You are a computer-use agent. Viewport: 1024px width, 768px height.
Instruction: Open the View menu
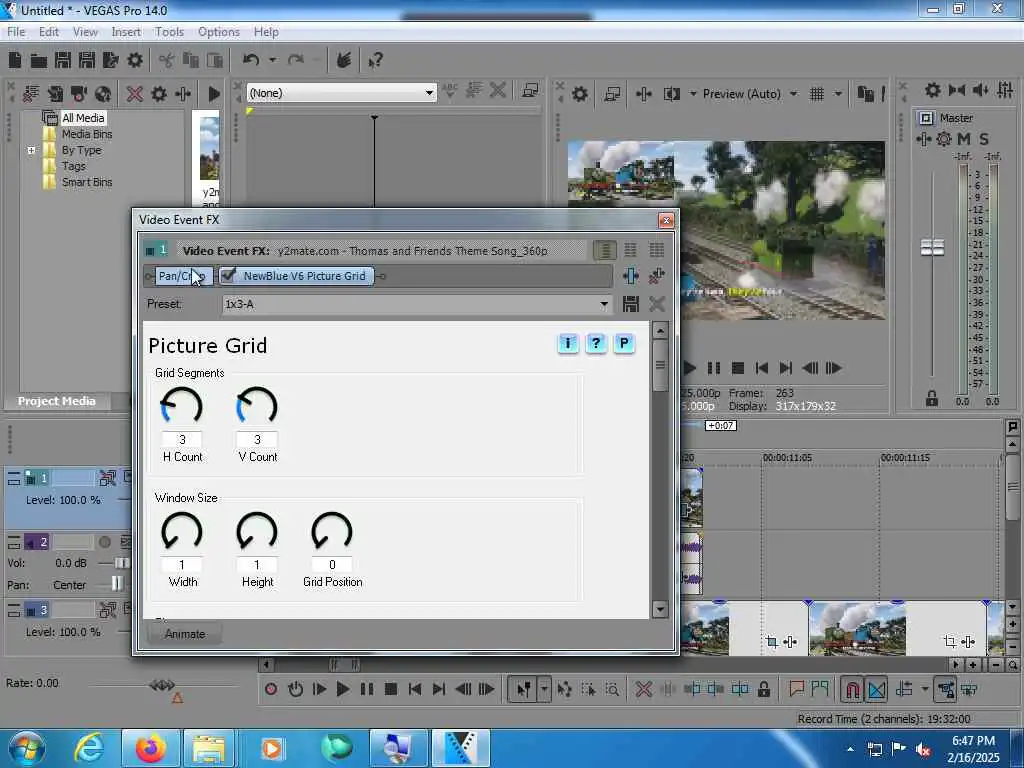tap(85, 32)
